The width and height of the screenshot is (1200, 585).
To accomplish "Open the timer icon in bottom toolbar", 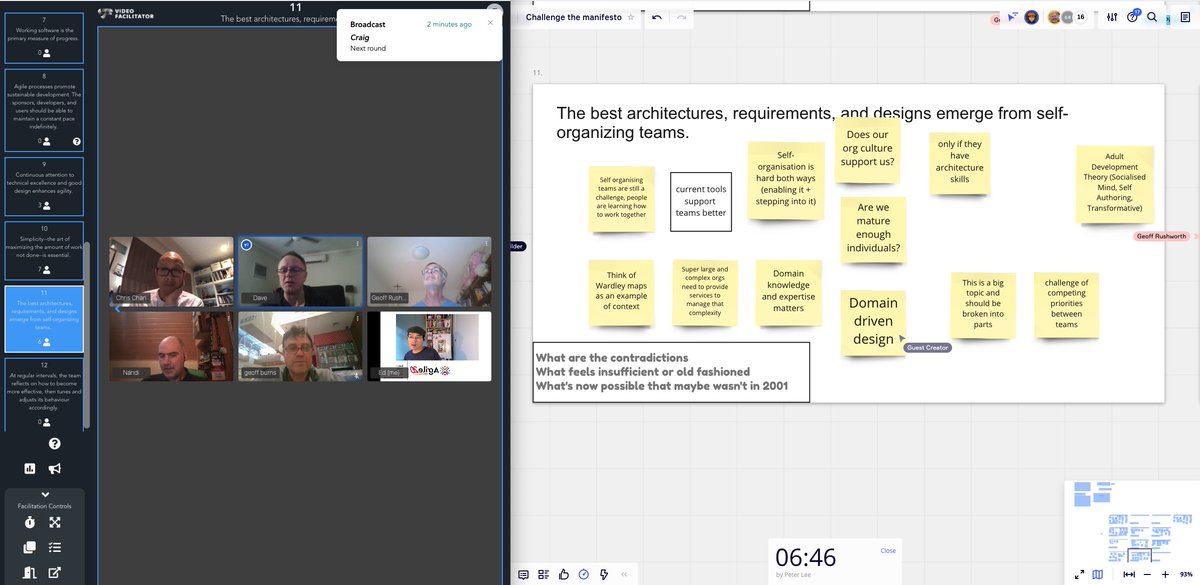I will 584,574.
